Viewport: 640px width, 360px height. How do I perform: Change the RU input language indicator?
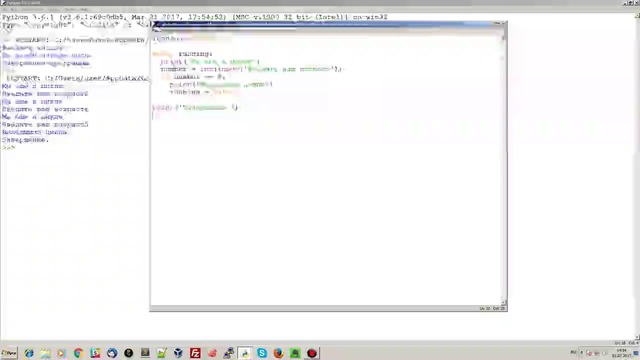point(573,352)
